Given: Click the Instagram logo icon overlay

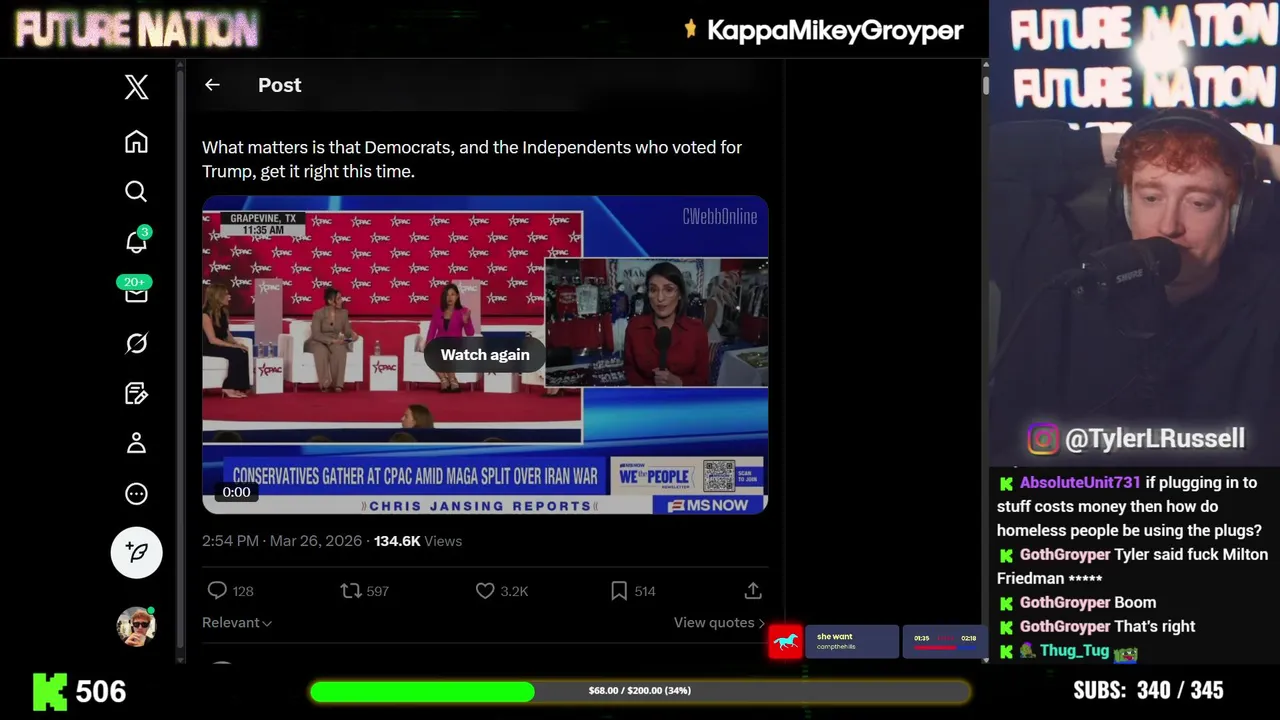Looking at the screenshot, I should (x=1042, y=438).
